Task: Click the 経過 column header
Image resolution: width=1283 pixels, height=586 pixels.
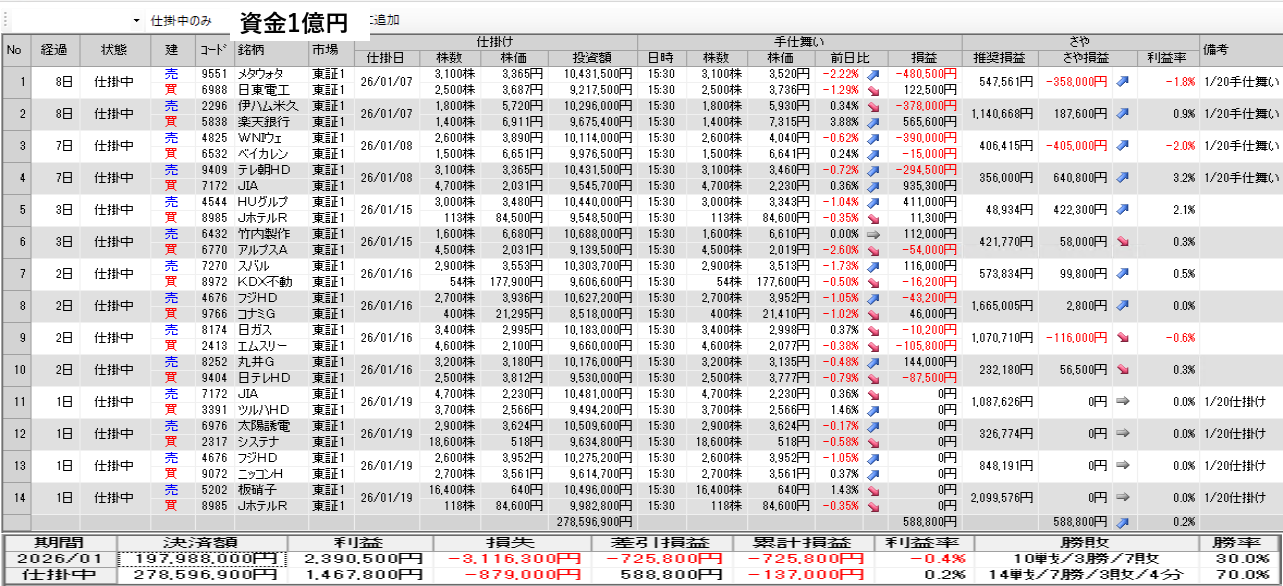Action: pyautogui.click(x=54, y=49)
